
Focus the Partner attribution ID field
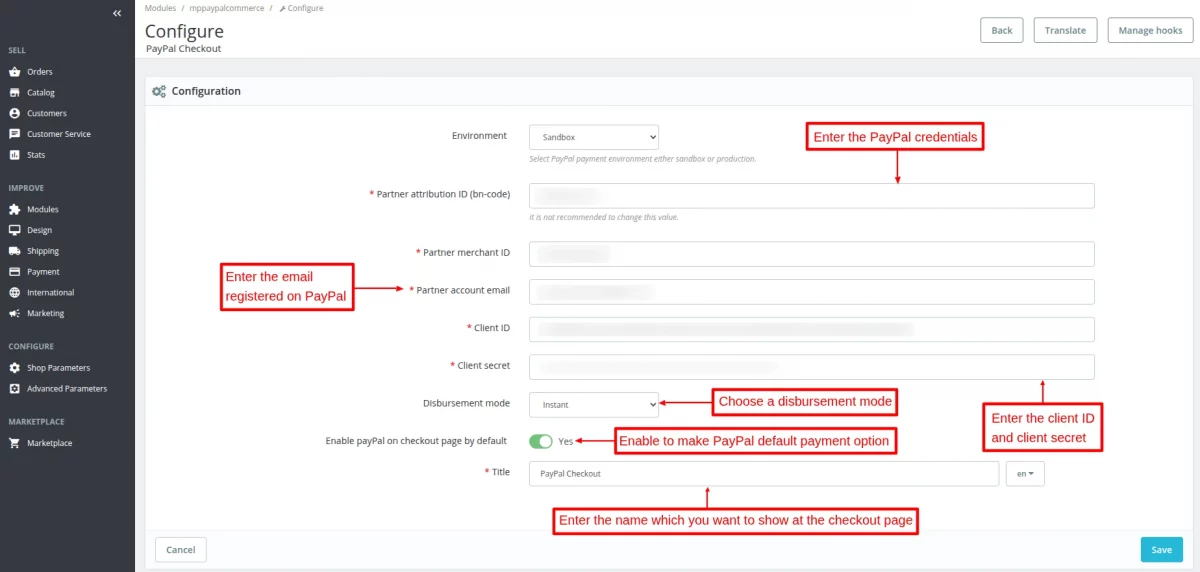point(812,196)
